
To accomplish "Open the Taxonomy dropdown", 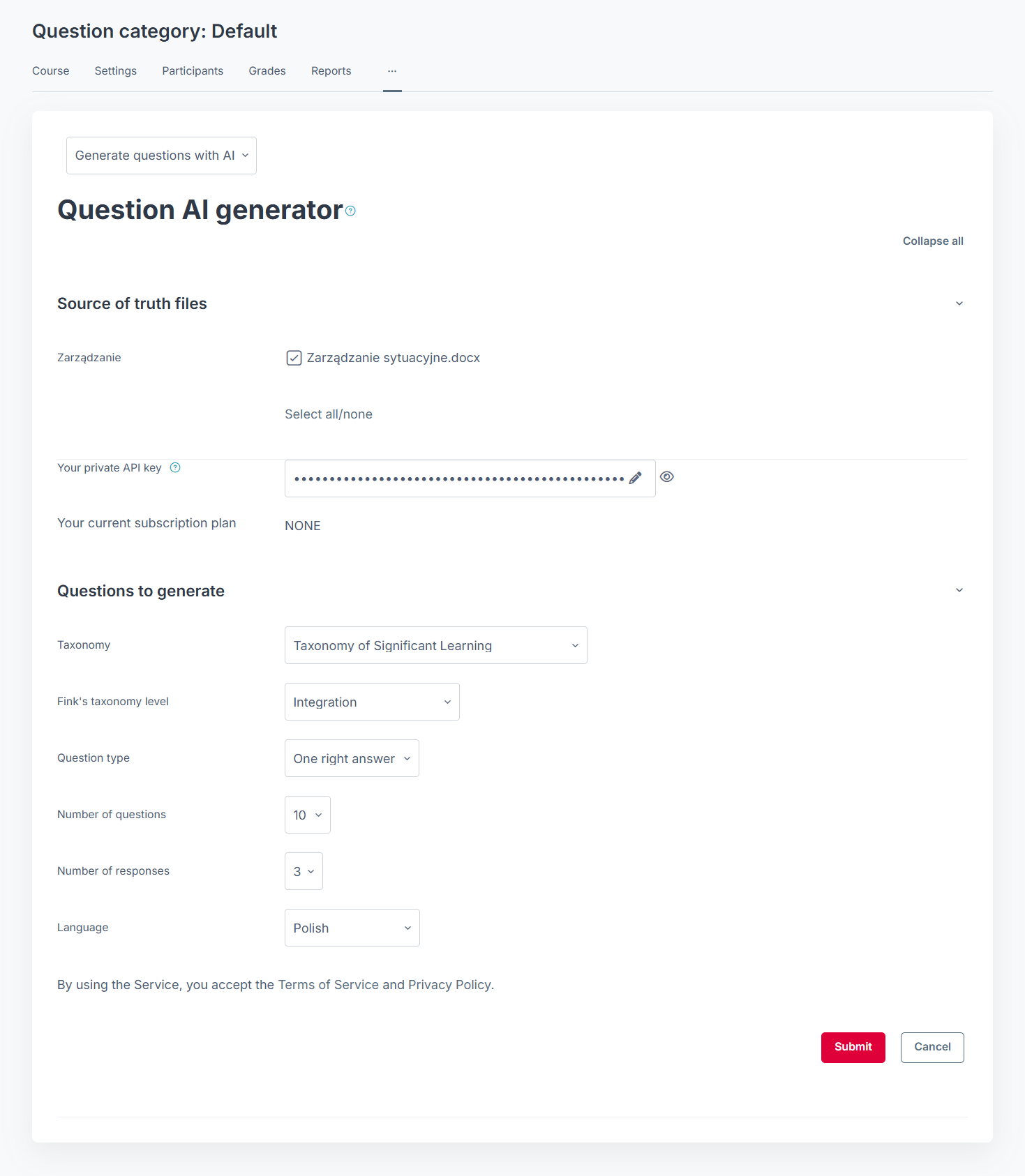I will click(x=435, y=646).
